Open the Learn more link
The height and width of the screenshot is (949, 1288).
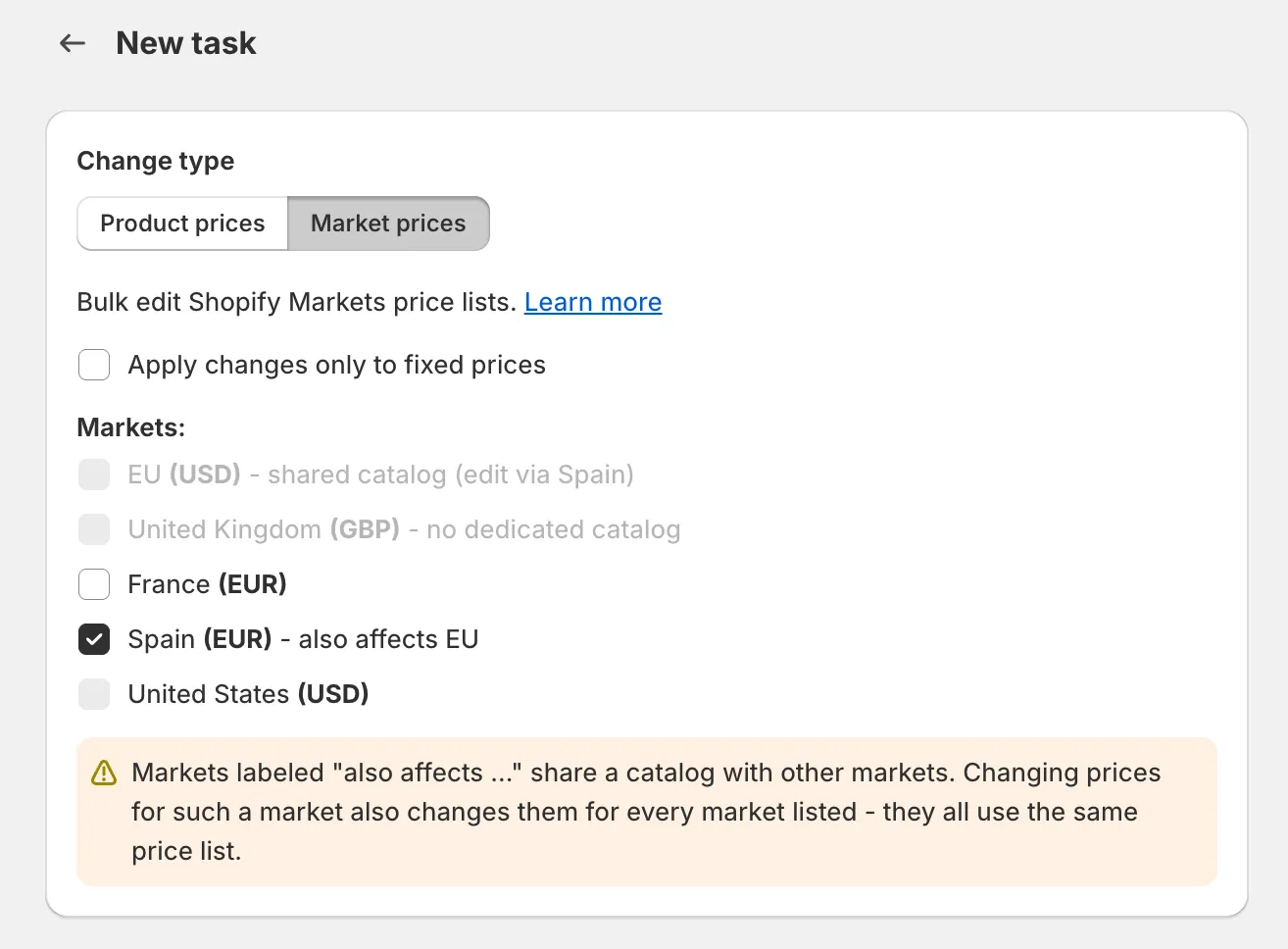[593, 302]
